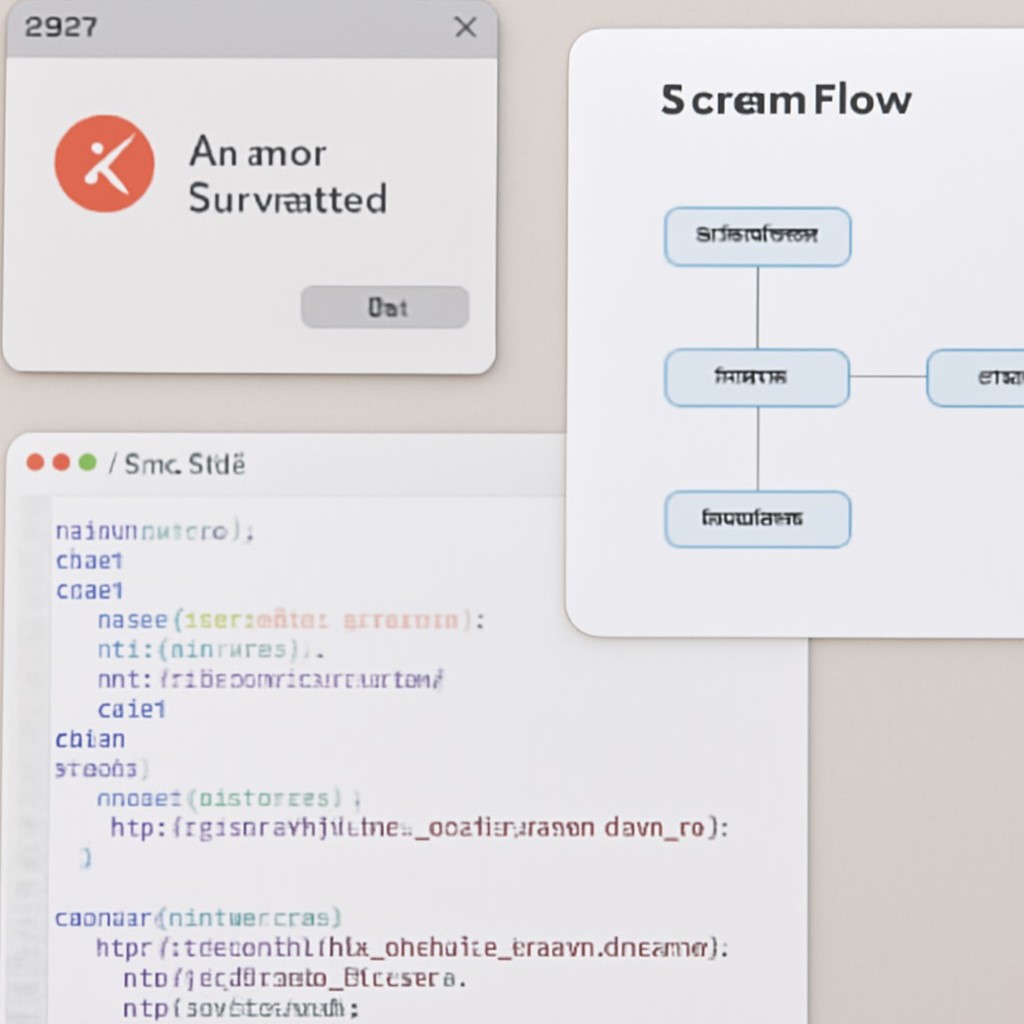Click the red error icon in the dialog
This screenshot has width=1024, height=1024.
105,164
